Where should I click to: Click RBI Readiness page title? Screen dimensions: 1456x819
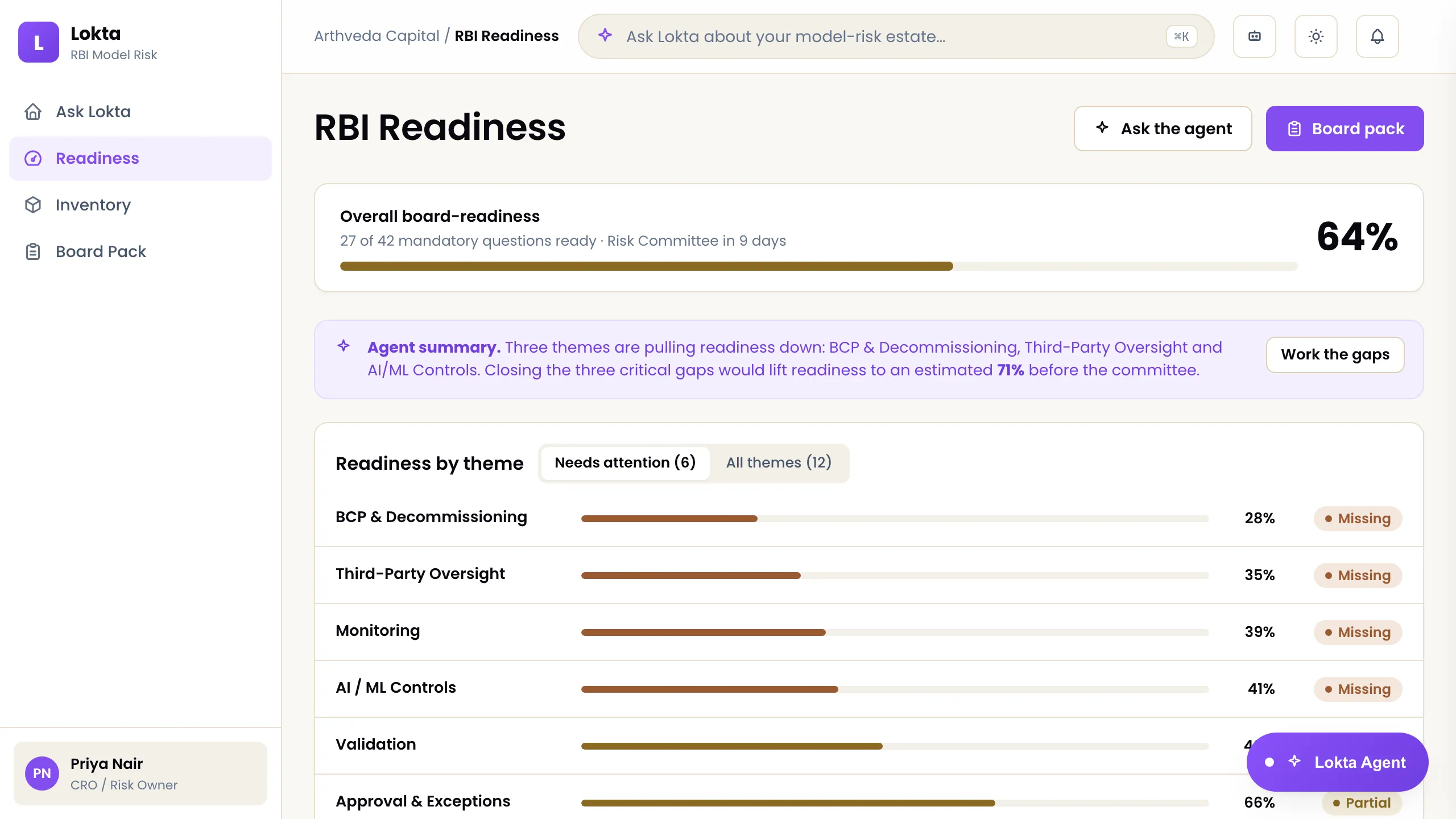[x=440, y=127]
